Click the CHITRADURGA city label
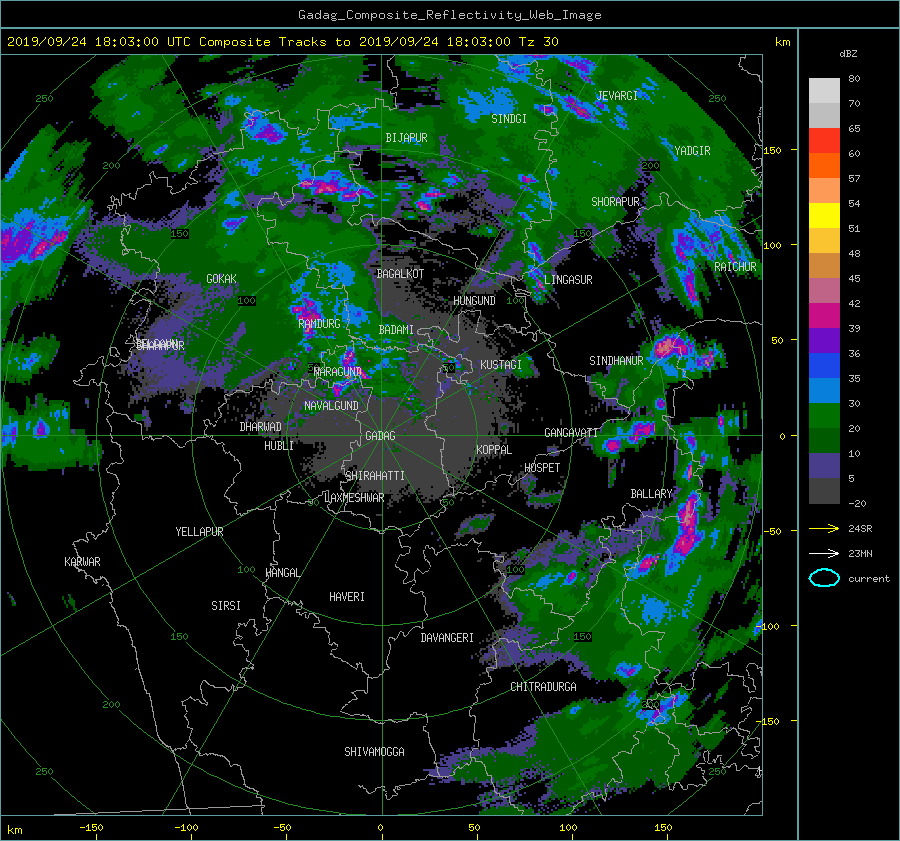This screenshot has height=841, width=900. (544, 687)
